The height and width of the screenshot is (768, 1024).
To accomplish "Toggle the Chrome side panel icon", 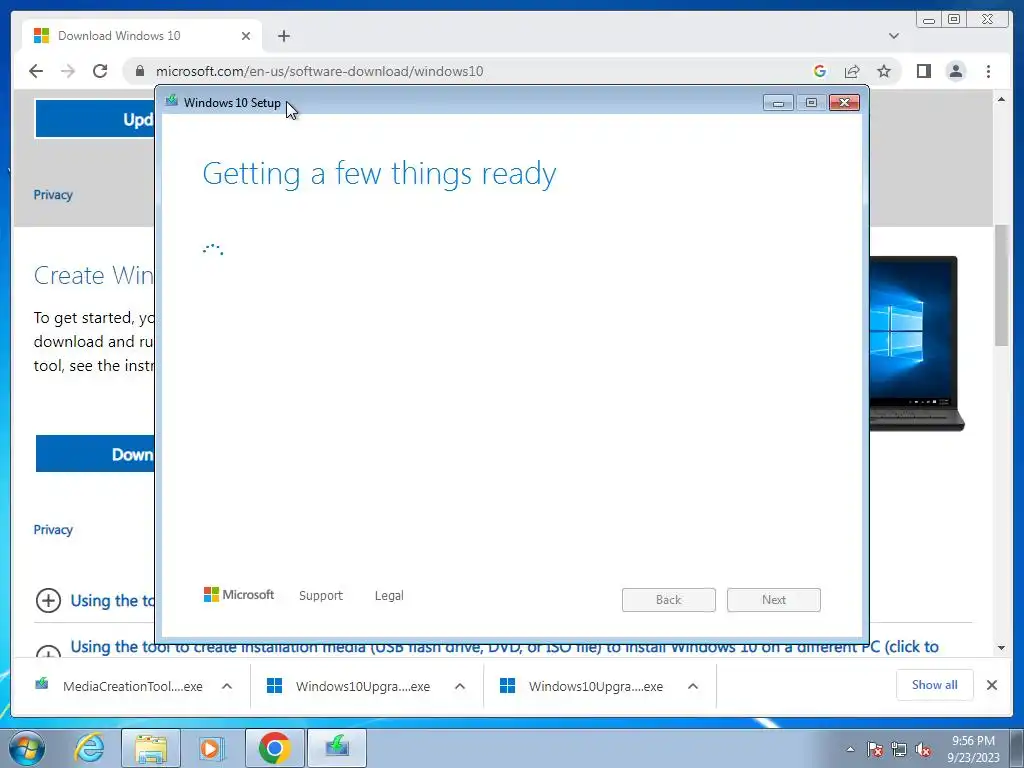I will 923,71.
